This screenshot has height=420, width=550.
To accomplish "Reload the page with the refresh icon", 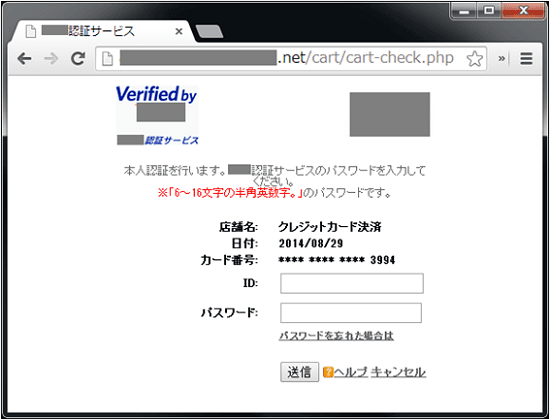I will click(x=78, y=59).
